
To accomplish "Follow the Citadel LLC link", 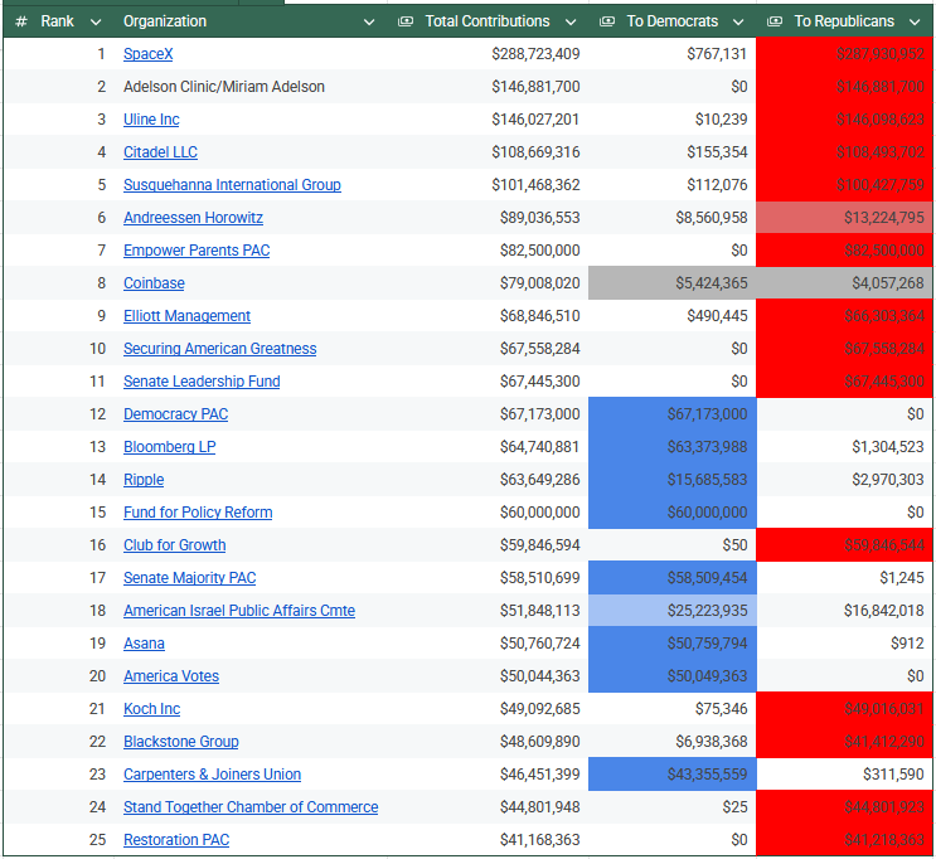I will click(x=161, y=152).
